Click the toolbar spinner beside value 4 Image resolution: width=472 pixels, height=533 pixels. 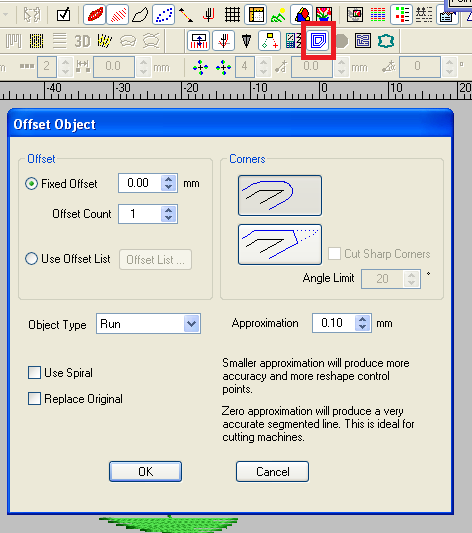coord(263,67)
